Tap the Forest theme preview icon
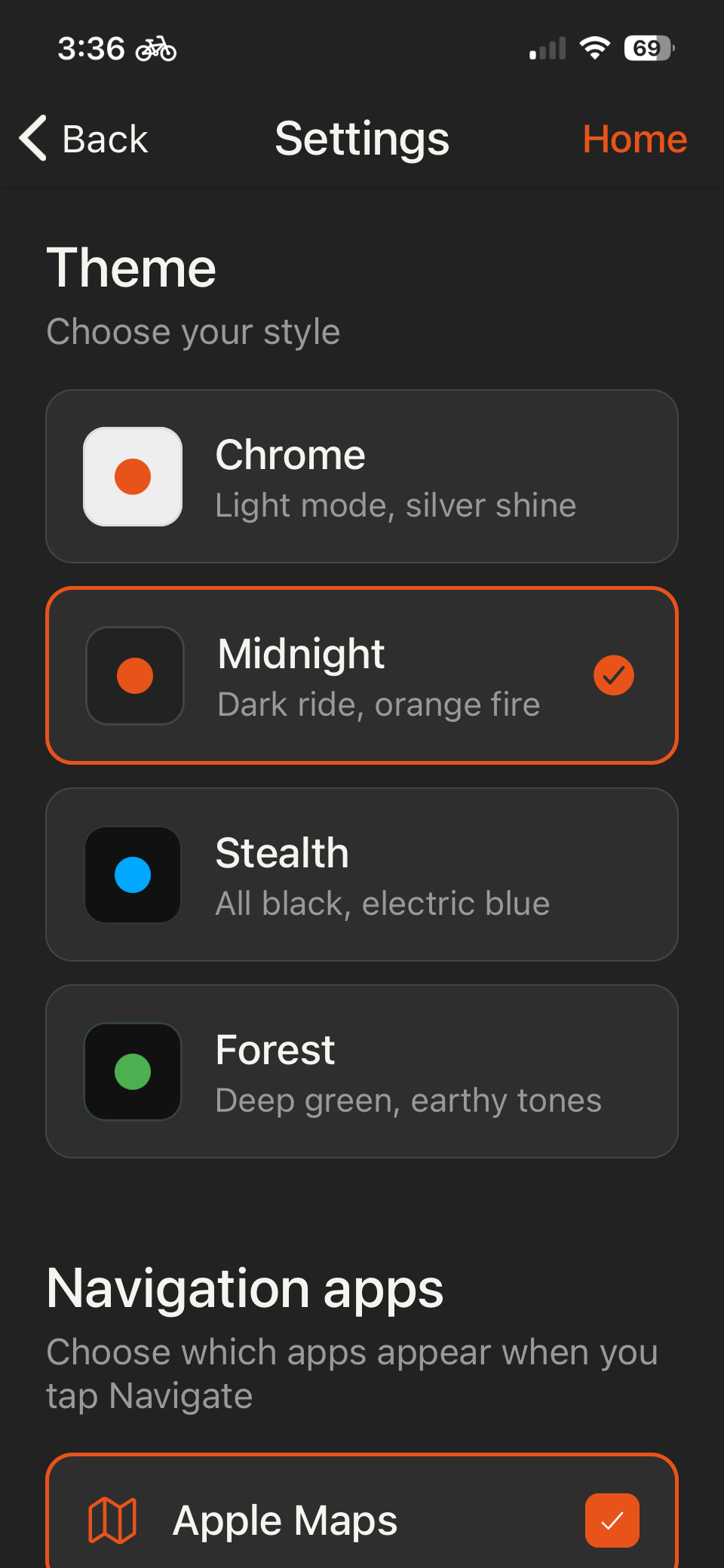724x1568 pixels. (133, 1071)
